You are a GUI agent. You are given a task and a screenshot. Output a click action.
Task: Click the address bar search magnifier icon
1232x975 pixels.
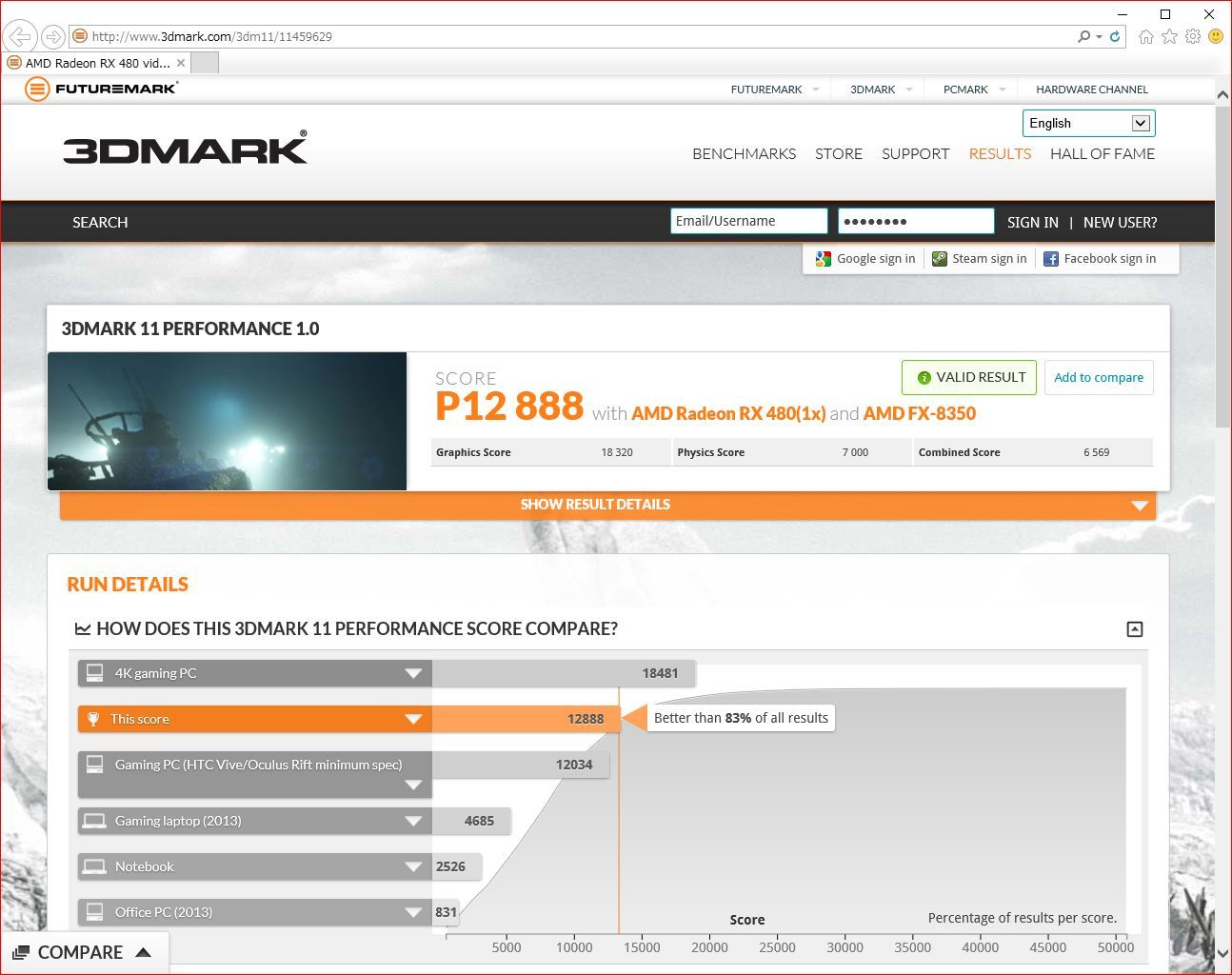pos(1083,36)
